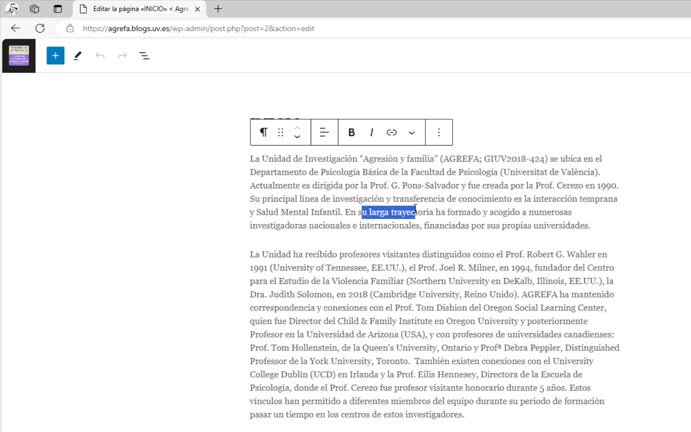Click the text "College Dublin (UCD)"

293,374
